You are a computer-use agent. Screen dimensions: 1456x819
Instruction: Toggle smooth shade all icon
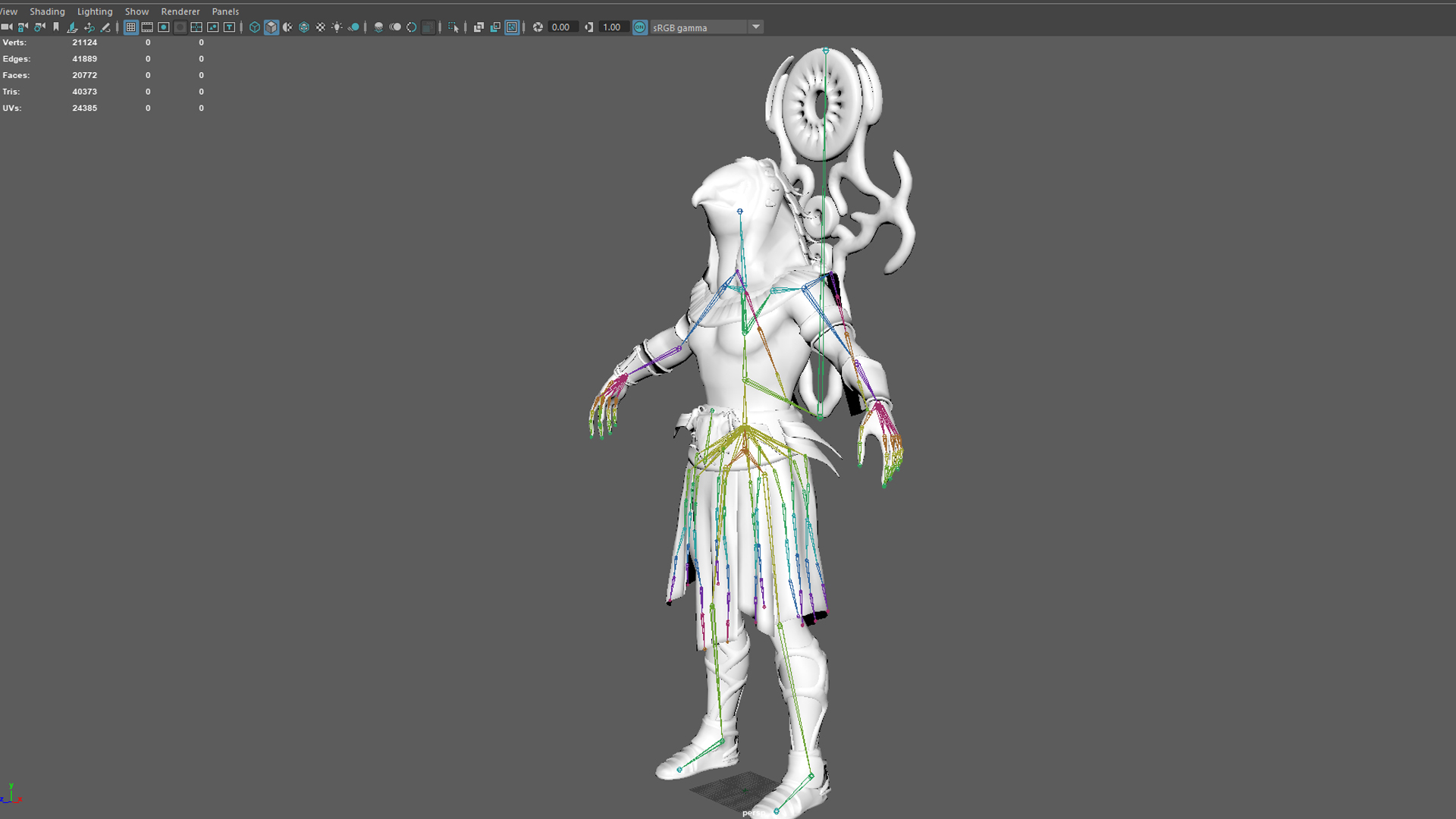click(x=271, y=27)
